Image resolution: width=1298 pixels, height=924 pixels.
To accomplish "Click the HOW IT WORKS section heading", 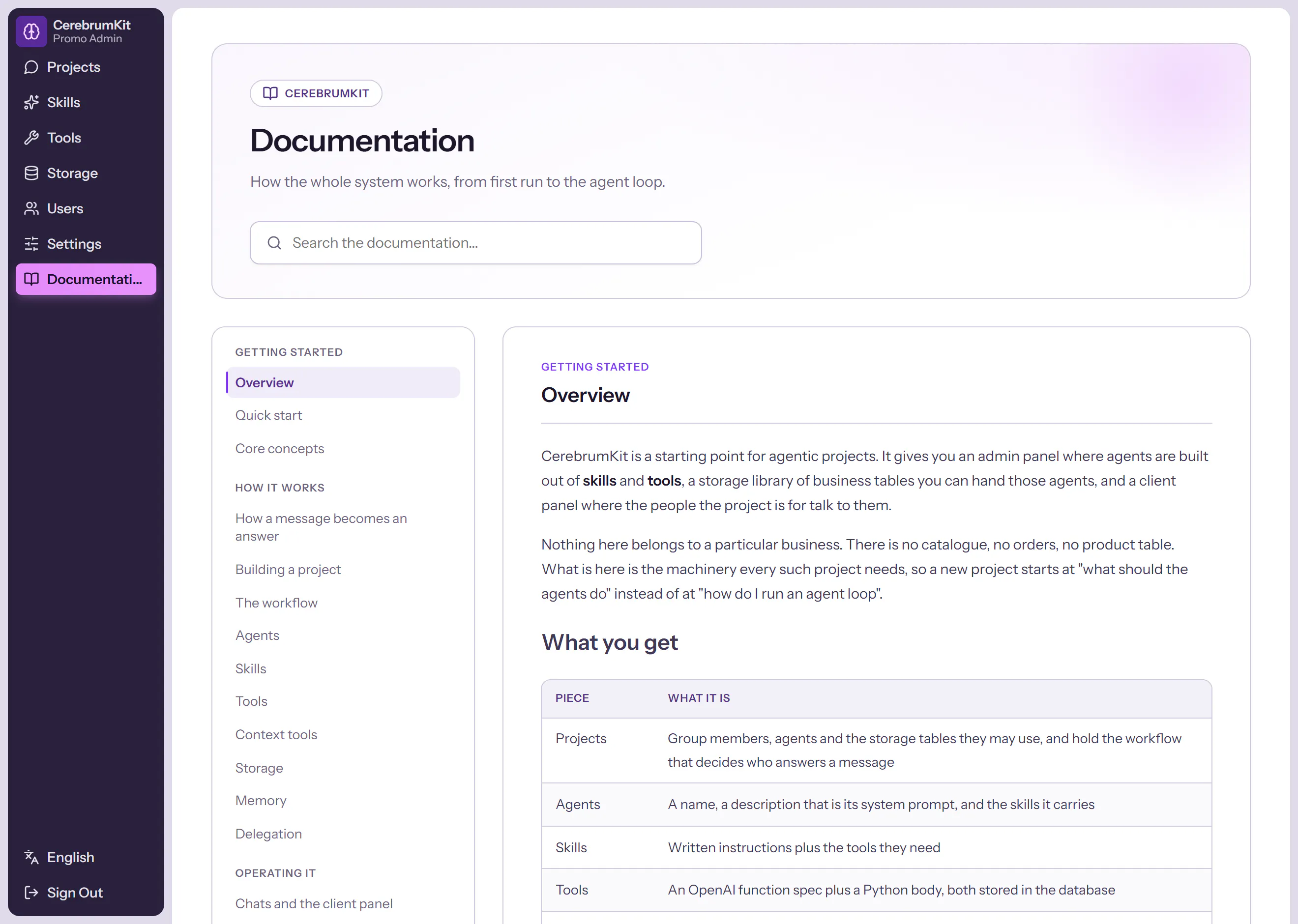I will tap(280, 488).
